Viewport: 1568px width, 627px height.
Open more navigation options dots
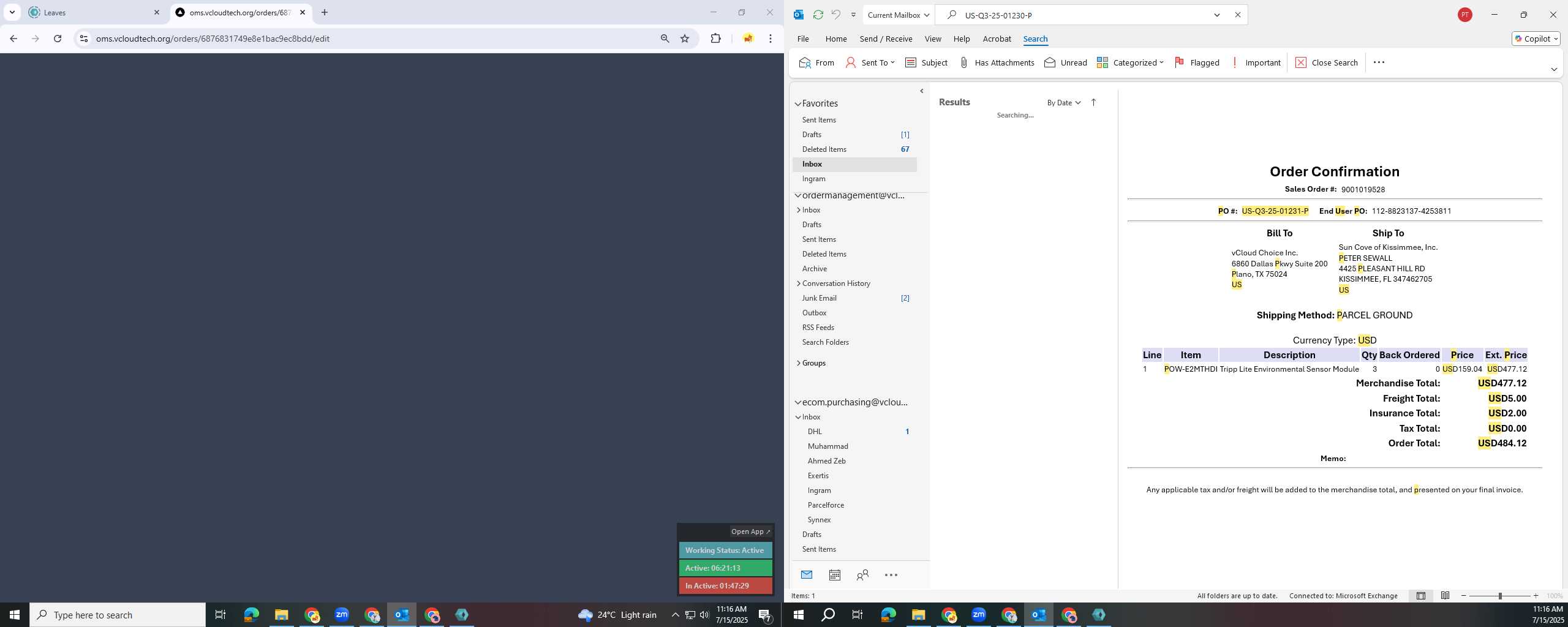891,575
